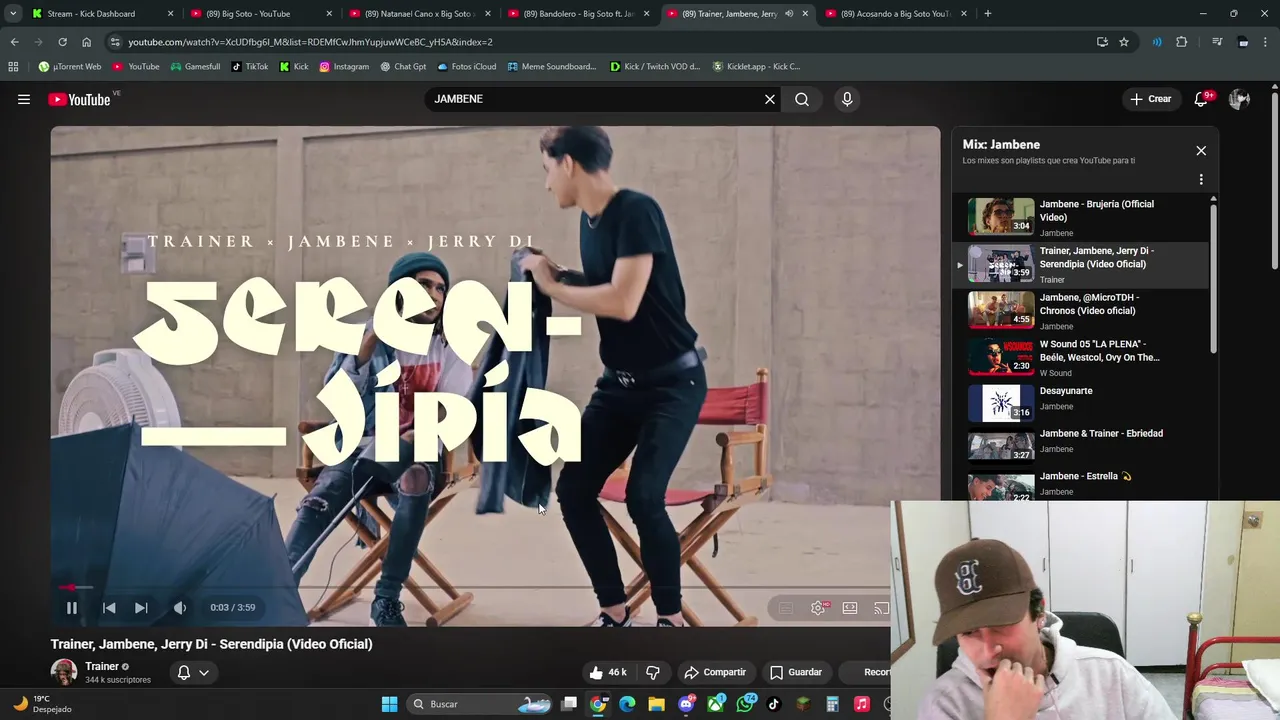
Task: Expand the subscription notification bell dropdown
Action: point(193,672)
